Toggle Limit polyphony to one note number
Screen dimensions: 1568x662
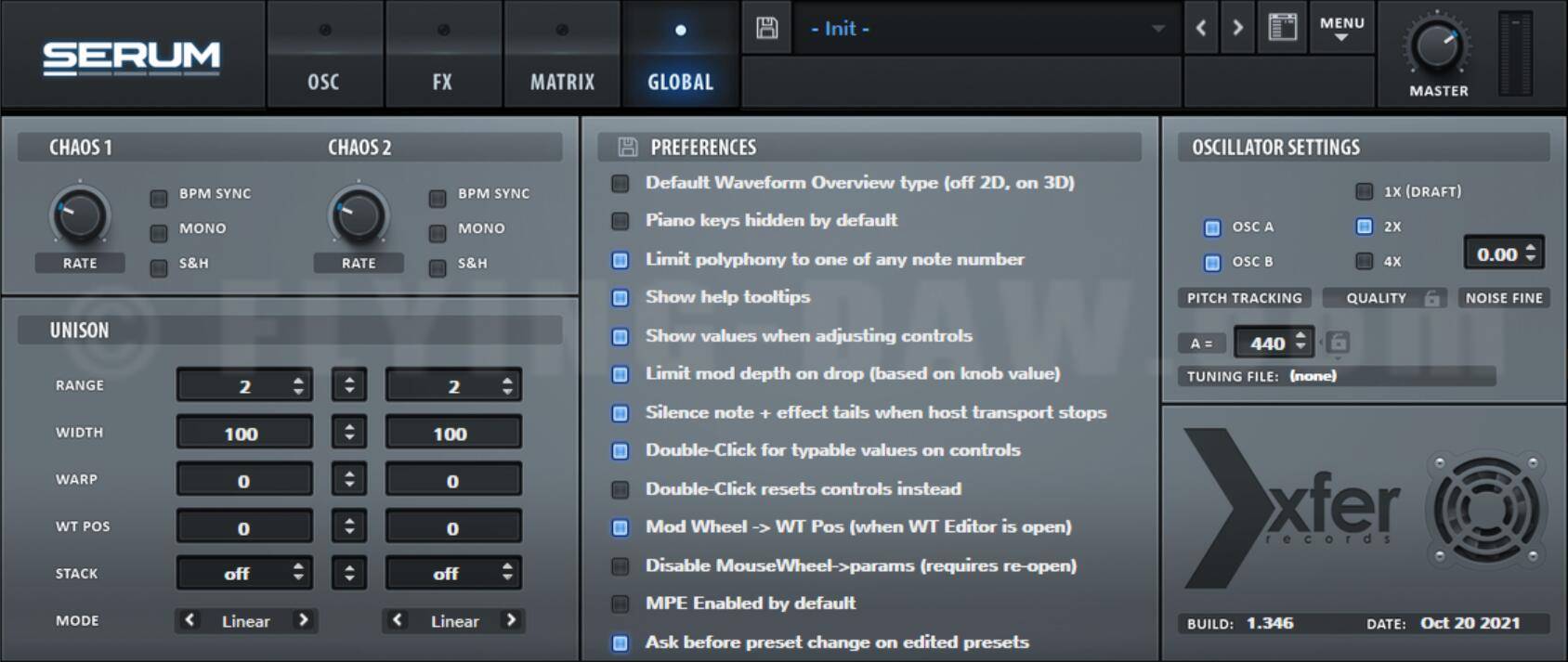(x=621, y=260)
